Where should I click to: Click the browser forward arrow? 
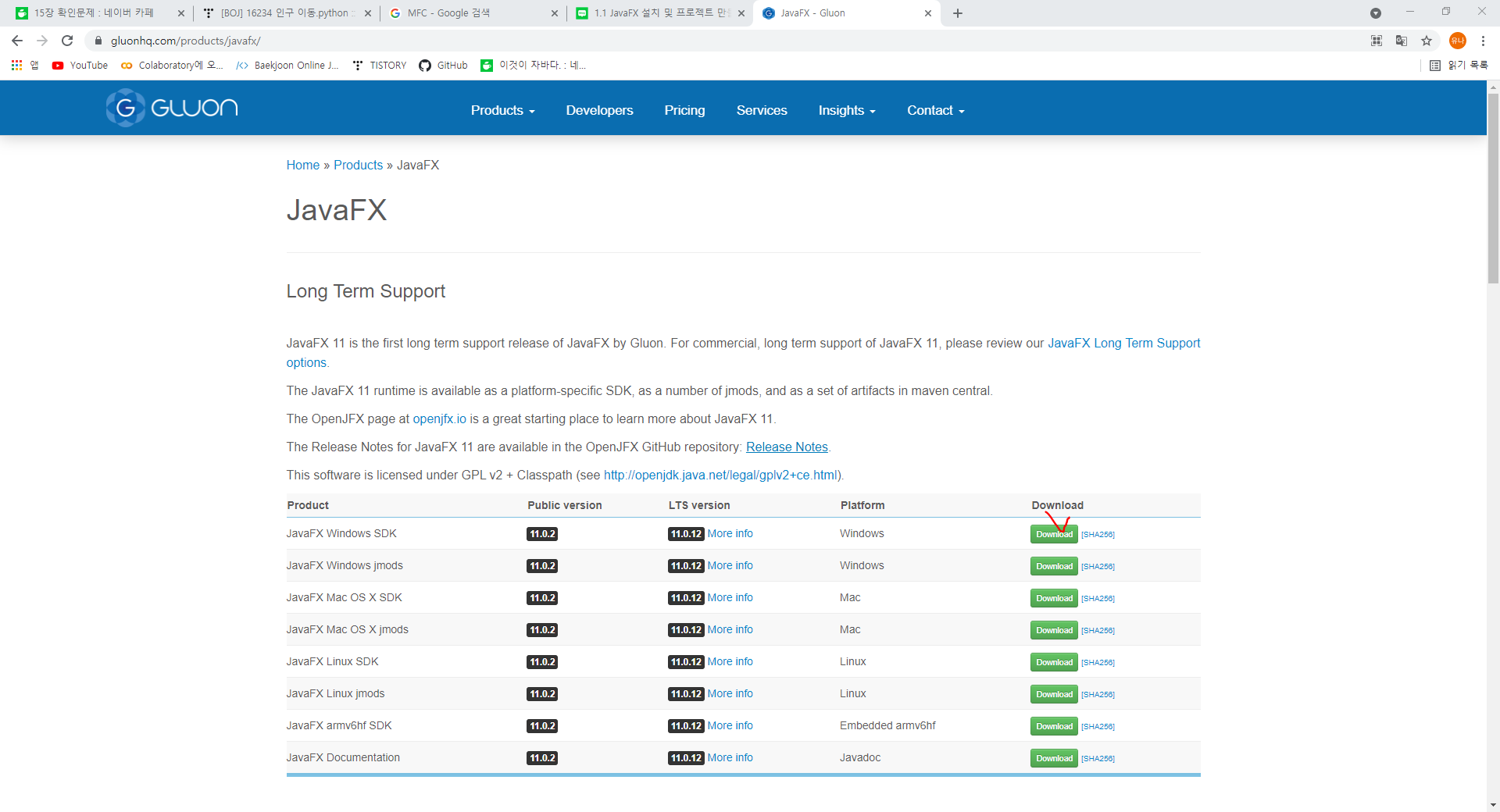[x=42, y=41]
